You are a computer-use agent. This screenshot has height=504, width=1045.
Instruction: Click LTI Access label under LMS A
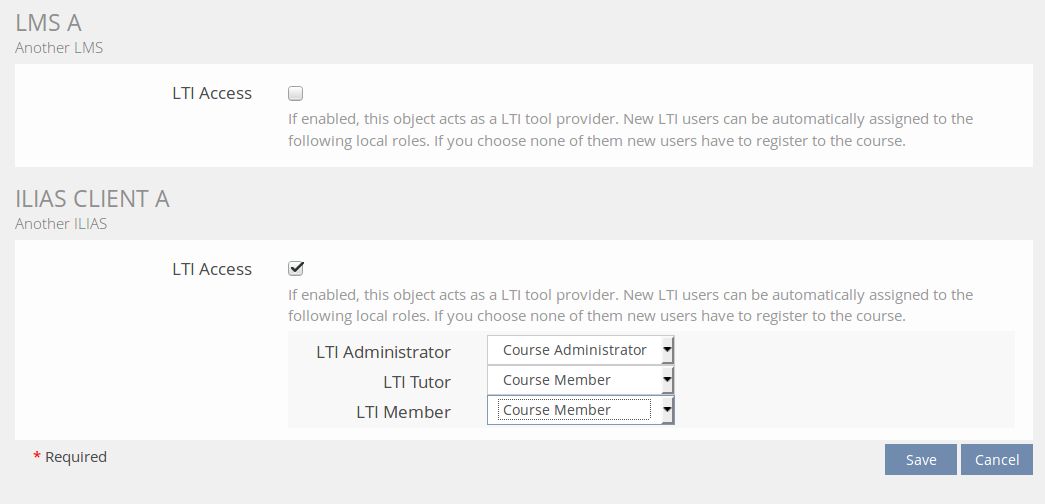click(212, 94)
